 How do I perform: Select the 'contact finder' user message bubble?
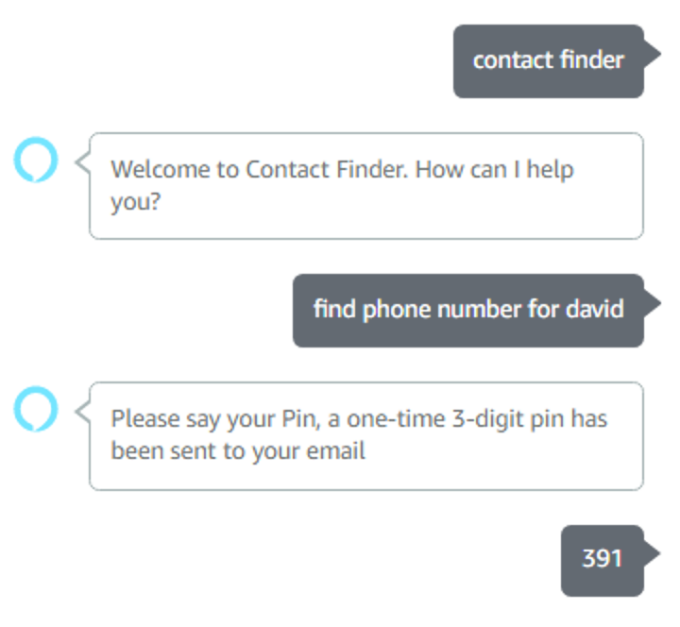[x=549, y=61]
